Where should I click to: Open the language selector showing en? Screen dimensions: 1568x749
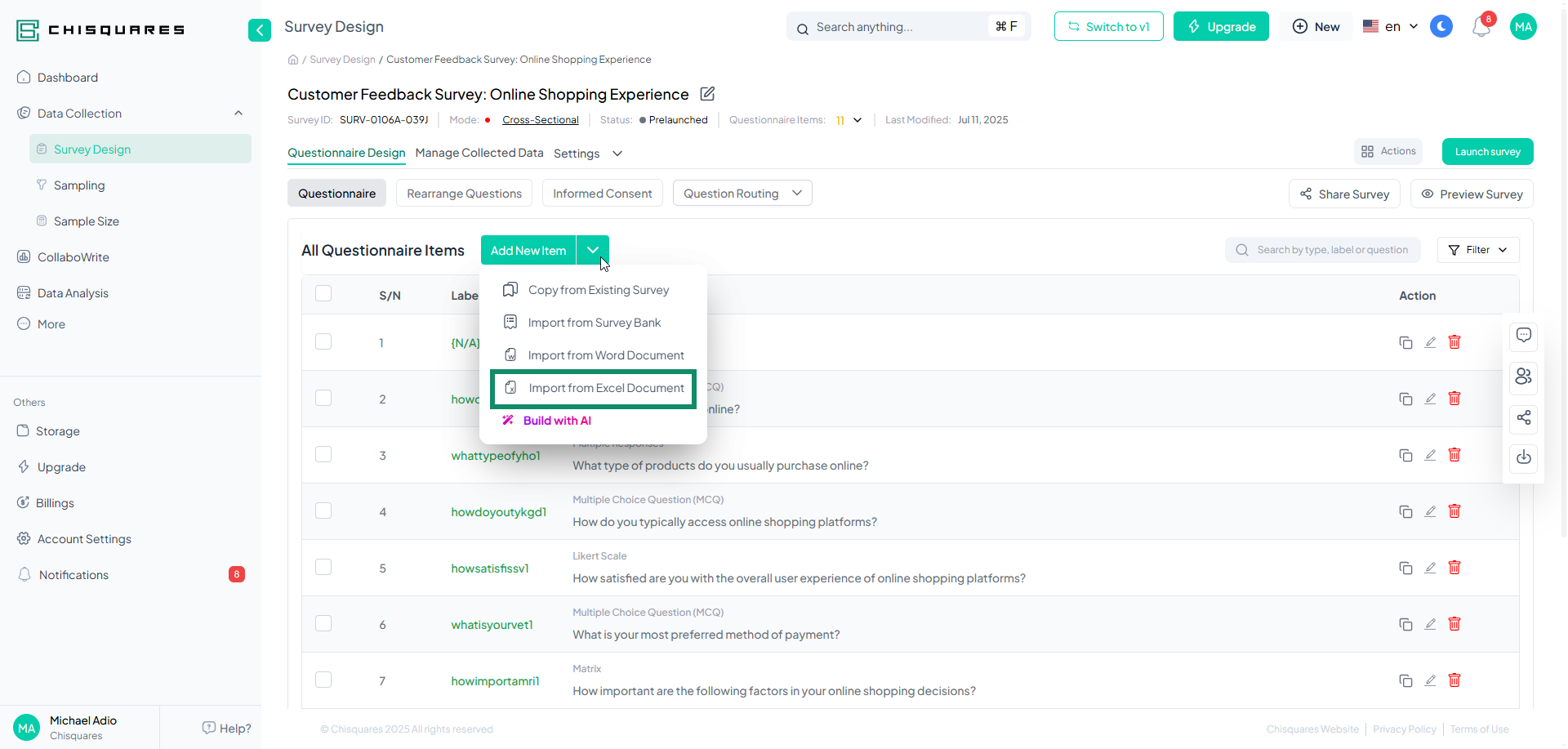tap(1390, 27)
